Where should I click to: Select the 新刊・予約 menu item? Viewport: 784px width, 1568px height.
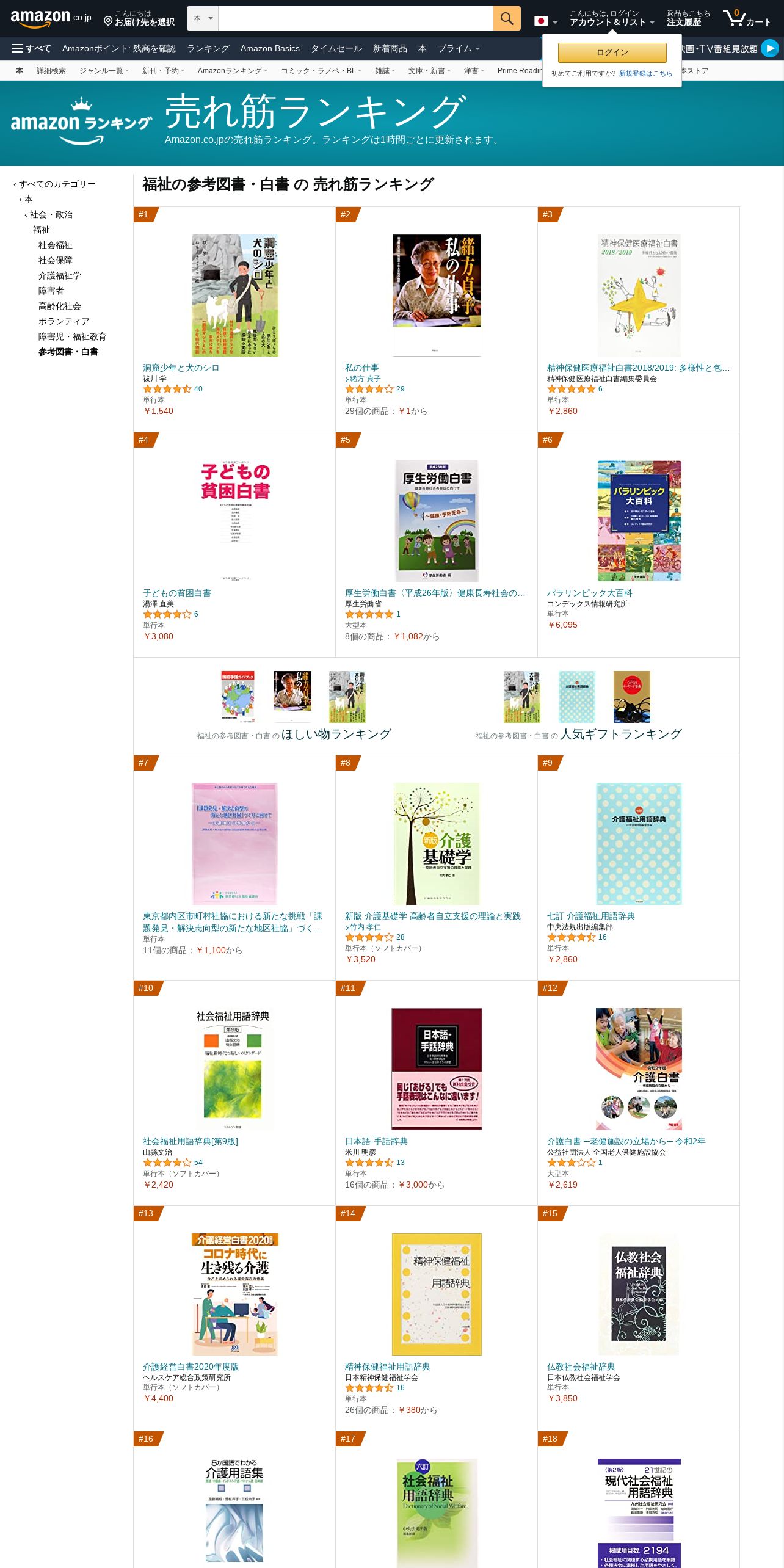tap(163, 71)
